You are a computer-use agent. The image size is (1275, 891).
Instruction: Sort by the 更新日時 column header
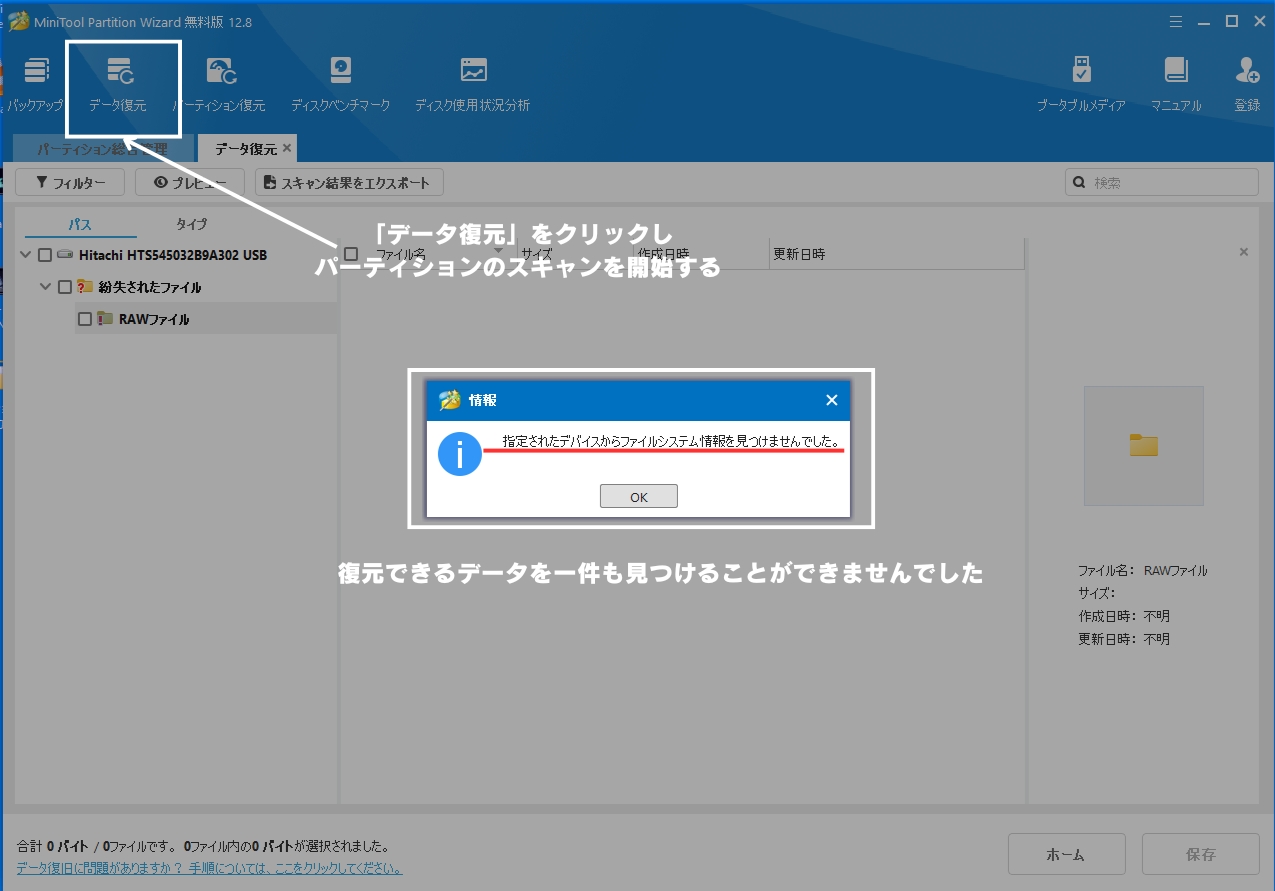pos(799,254)
